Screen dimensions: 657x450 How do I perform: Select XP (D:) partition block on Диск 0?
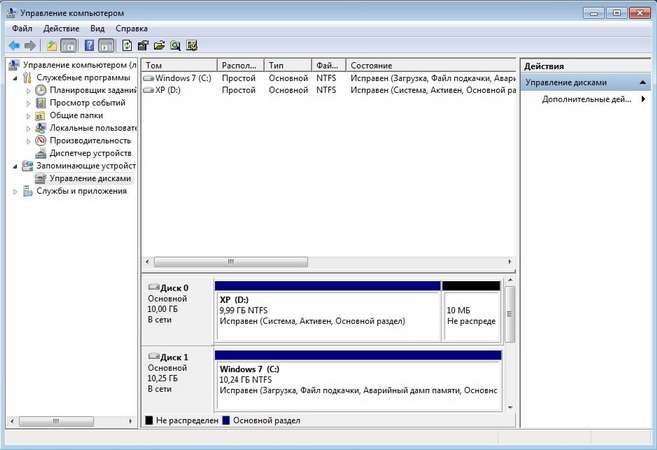328,311
